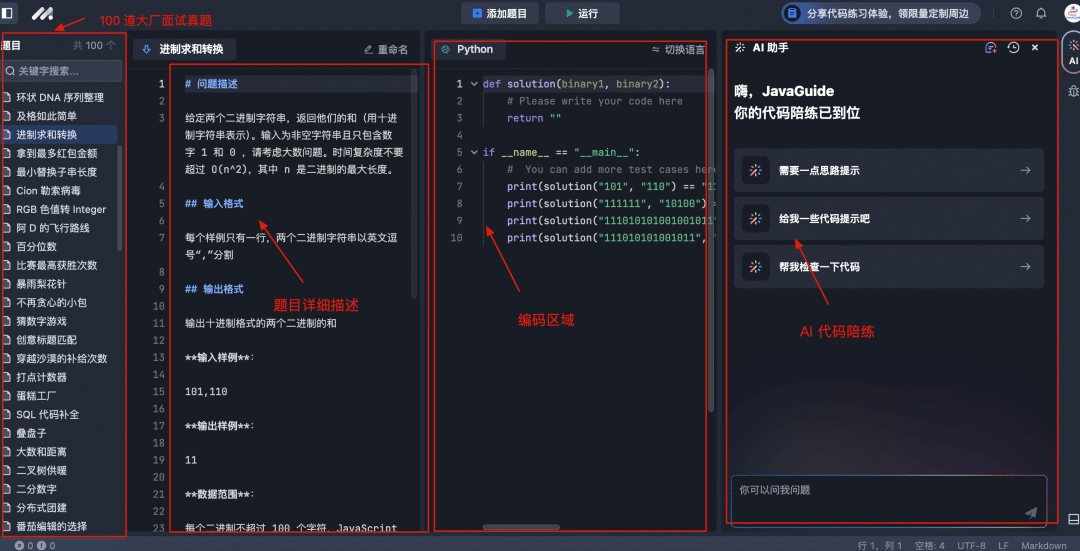
Task: Click file icon of 穿越沙漠的补给次数
Action: [7, 358]
